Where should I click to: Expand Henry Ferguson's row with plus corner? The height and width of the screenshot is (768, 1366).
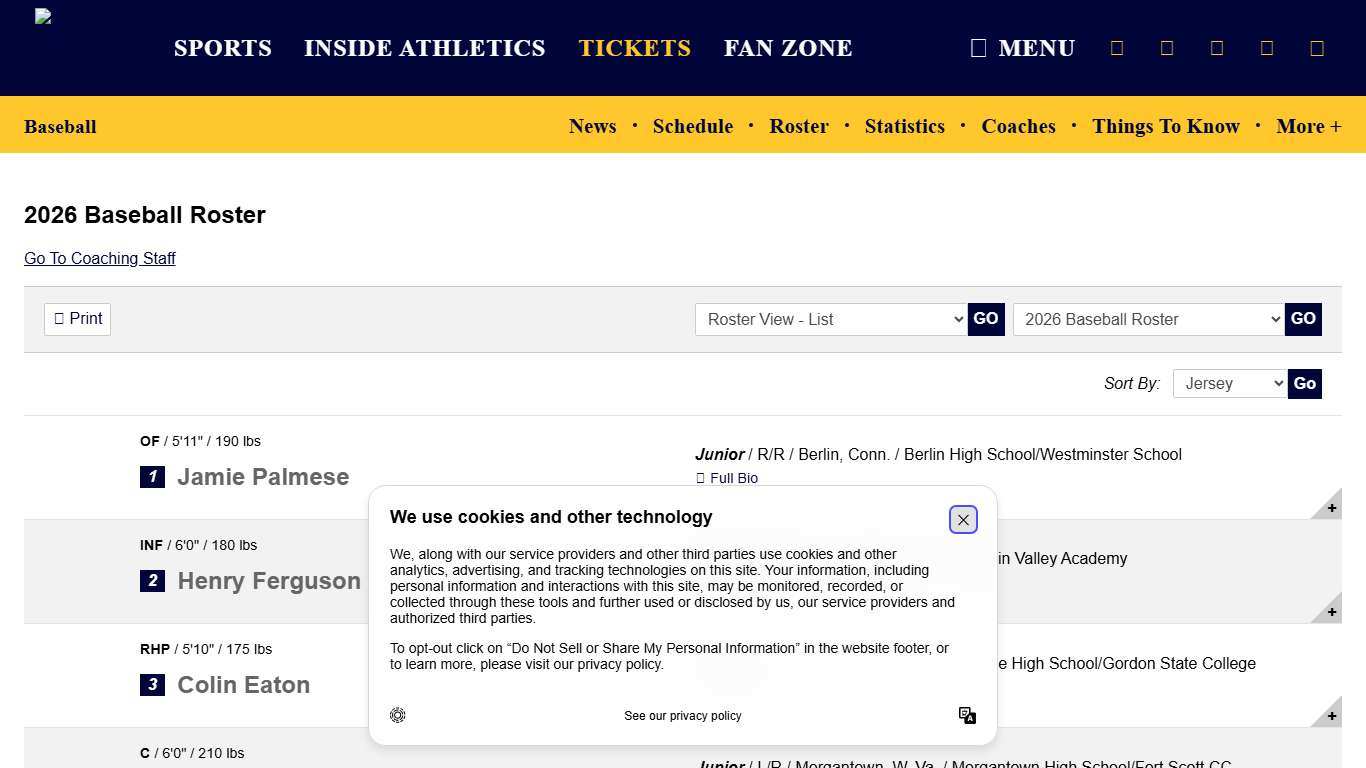[x=1330, y=611]
